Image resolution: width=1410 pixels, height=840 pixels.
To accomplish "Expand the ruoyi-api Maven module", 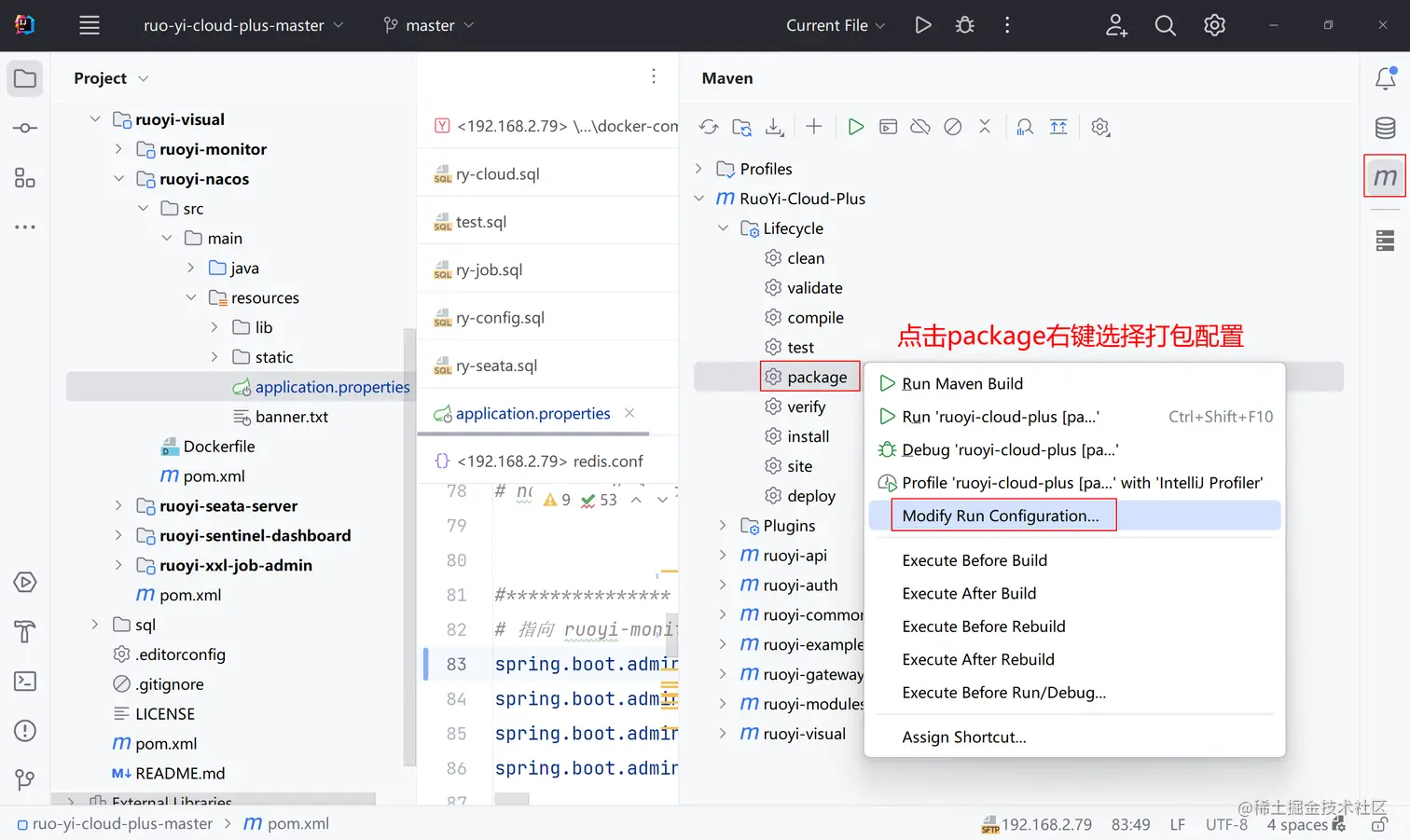I will coord(723,556).
